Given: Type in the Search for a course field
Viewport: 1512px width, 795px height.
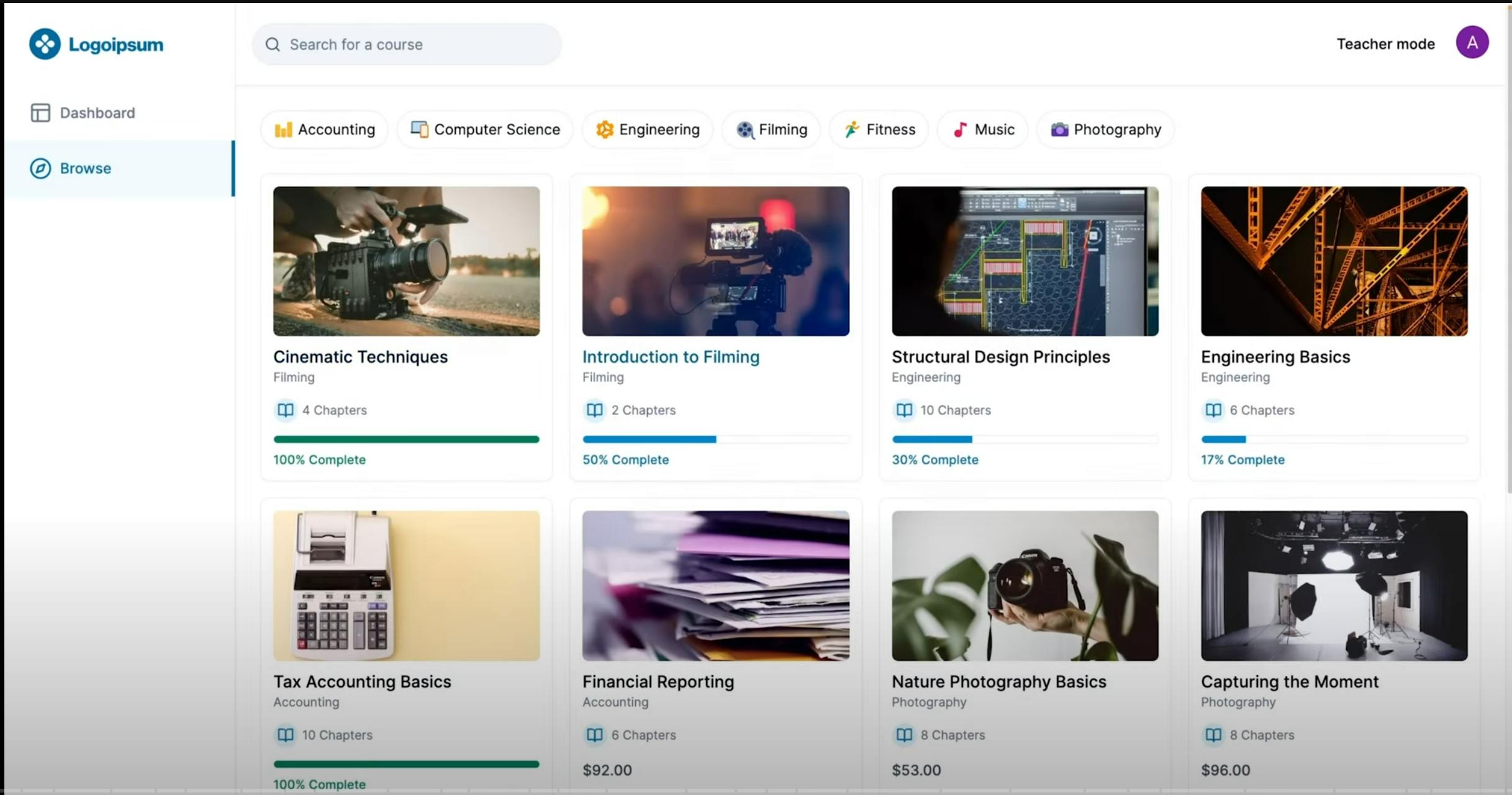Looking at the screenshot, I should coord(416,45).
